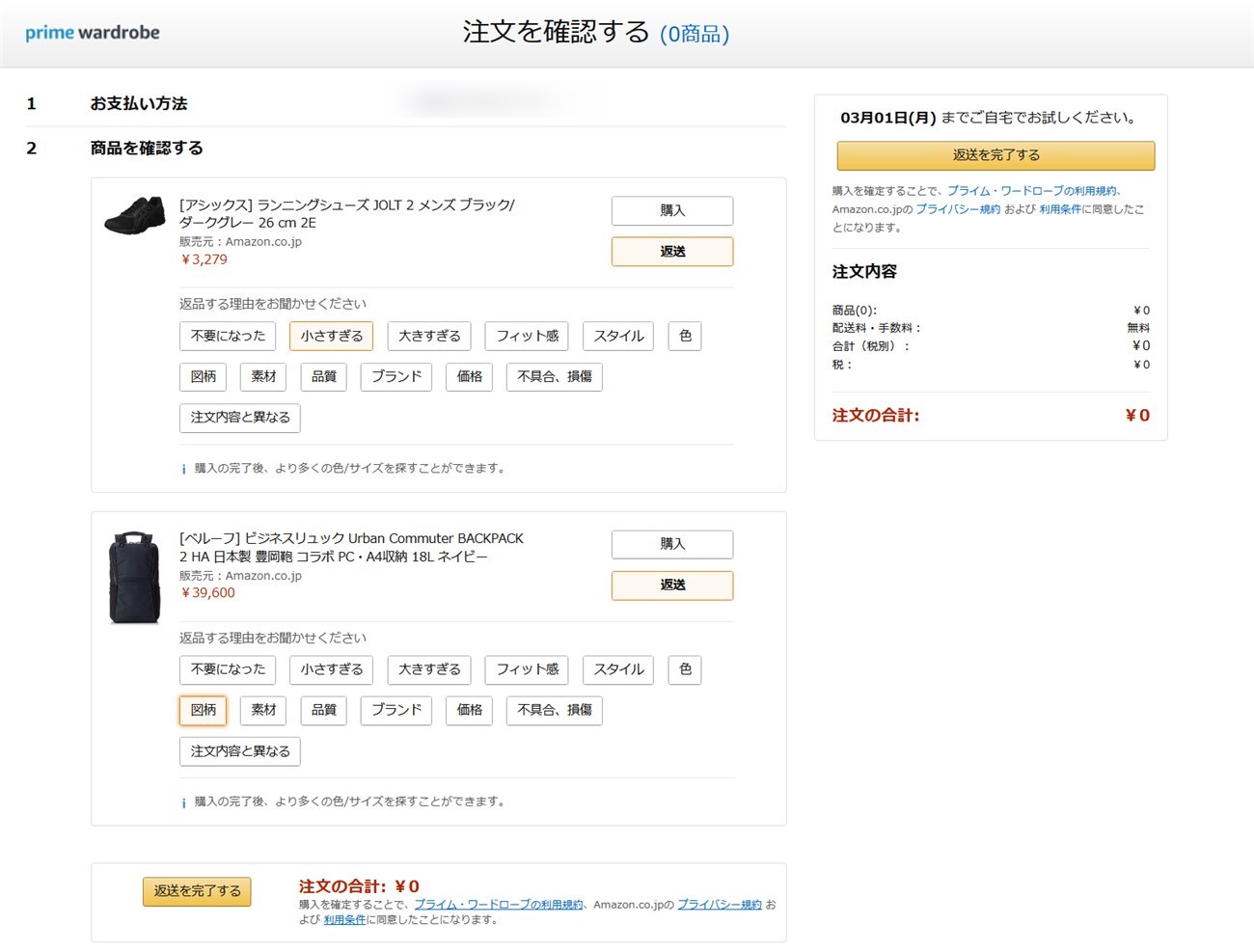This screenshot has width=1254, height=952.
Task: Select フィット感 reason for the shoes
Action: [x=527, y=336]
